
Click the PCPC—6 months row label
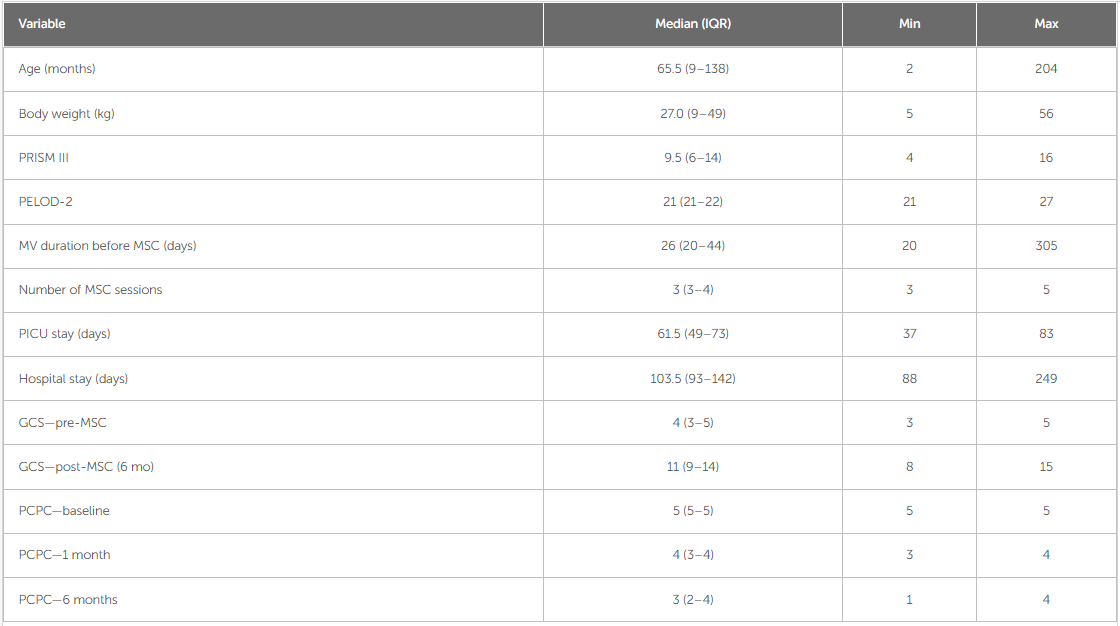pyautogui.click(x=68, y=600)
